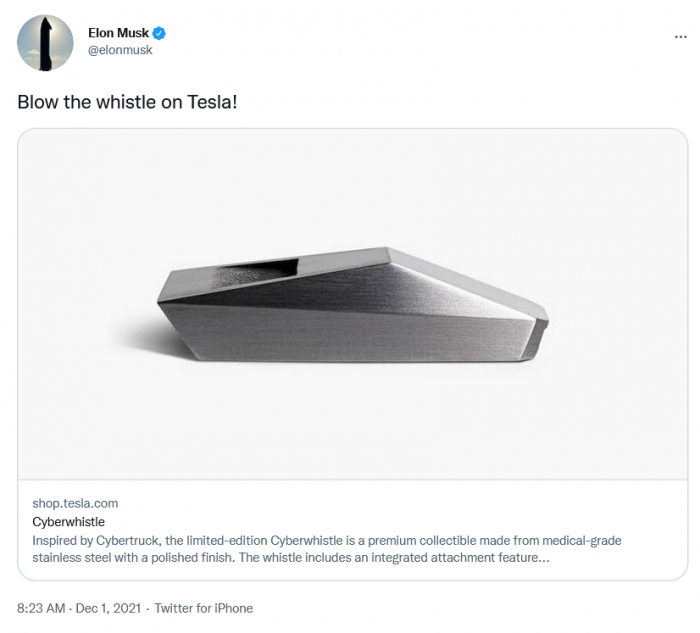Open the Twitter for iPhone source link
Viewport: 700px width, 633px height.
pyautogui.click(x=203, y=608)
